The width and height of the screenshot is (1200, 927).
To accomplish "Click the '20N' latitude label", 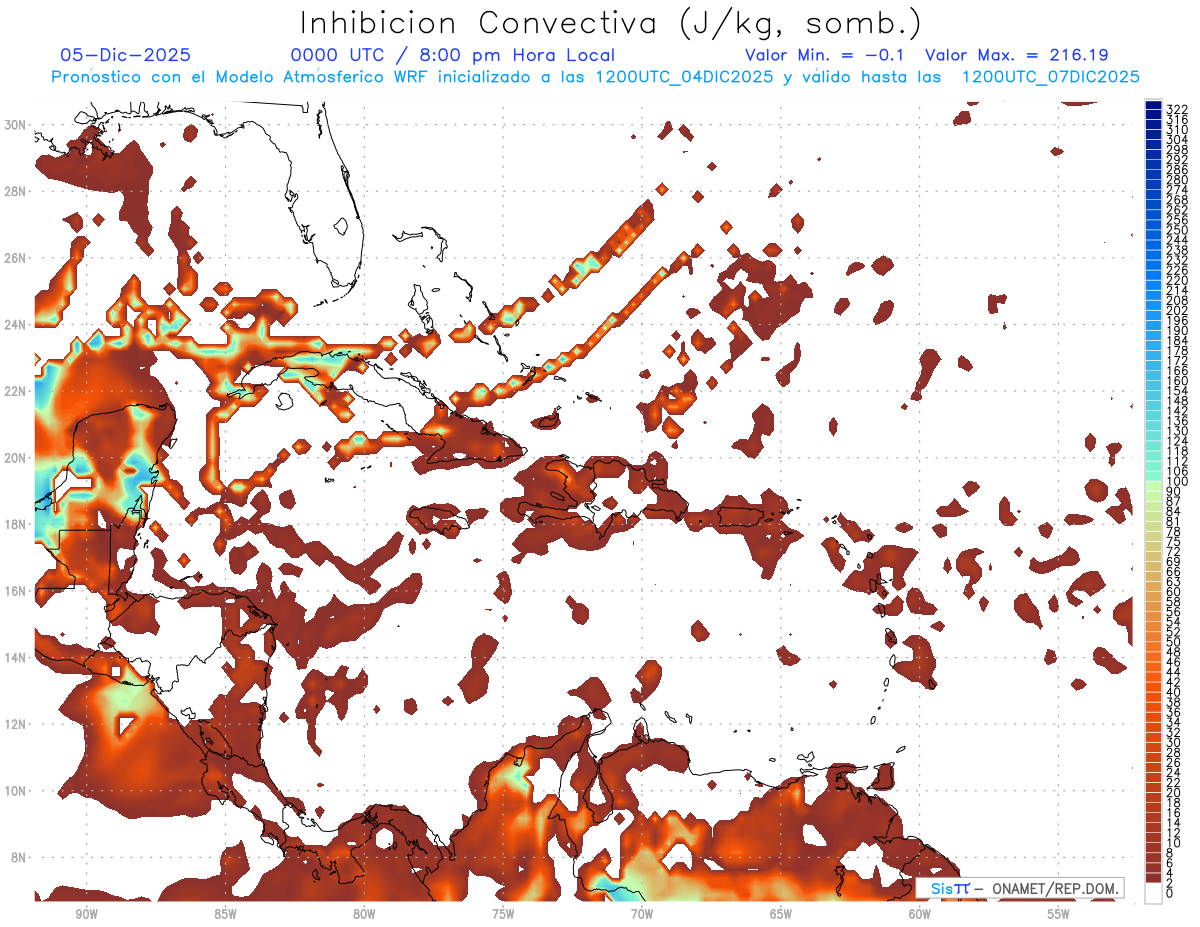I will click(x=16, y=457).
